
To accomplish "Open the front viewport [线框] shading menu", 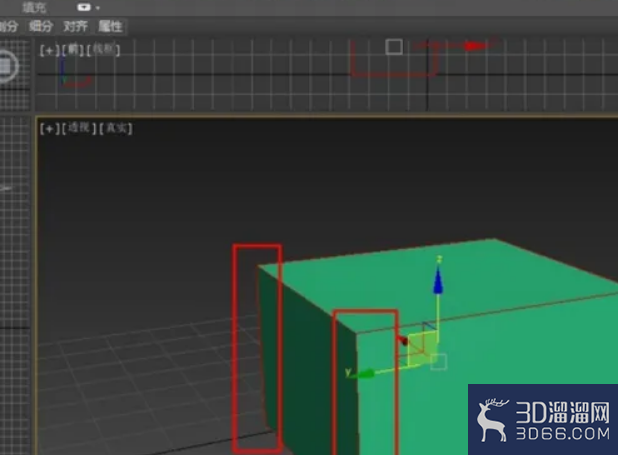I will point(103,50).
